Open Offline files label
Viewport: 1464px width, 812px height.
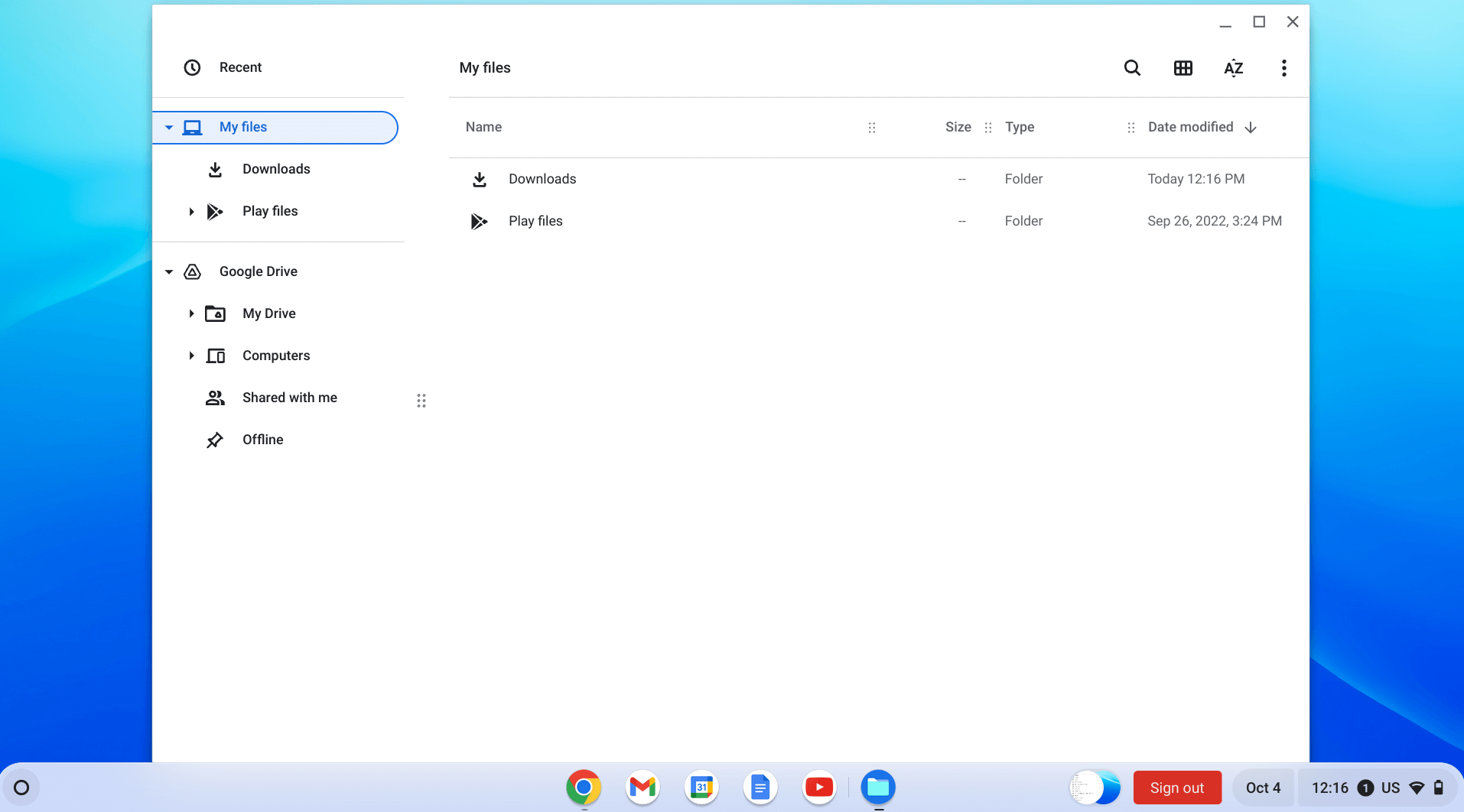pos(263,440)
